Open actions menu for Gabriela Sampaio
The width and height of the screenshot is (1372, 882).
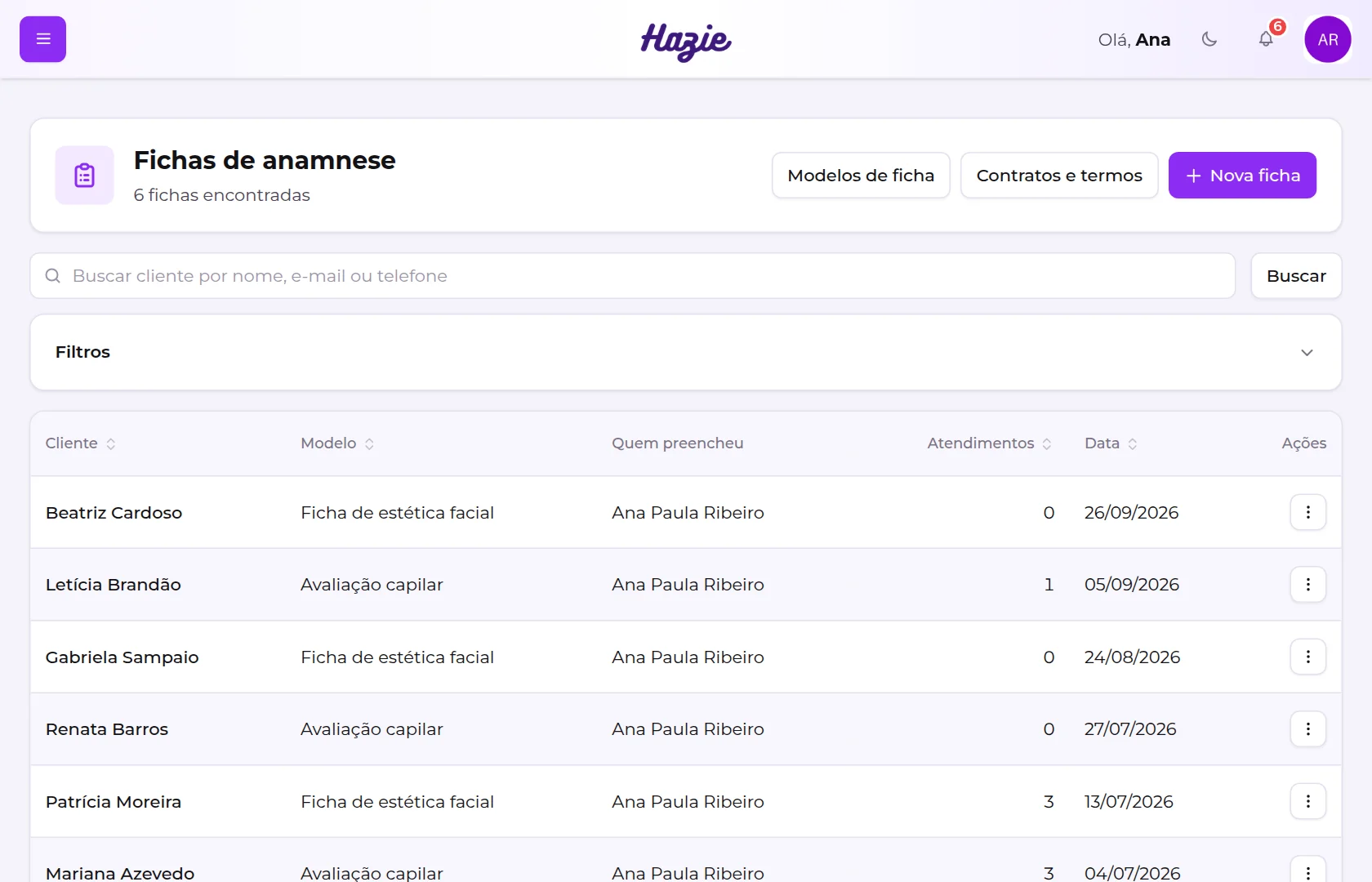click(1308, 657)
